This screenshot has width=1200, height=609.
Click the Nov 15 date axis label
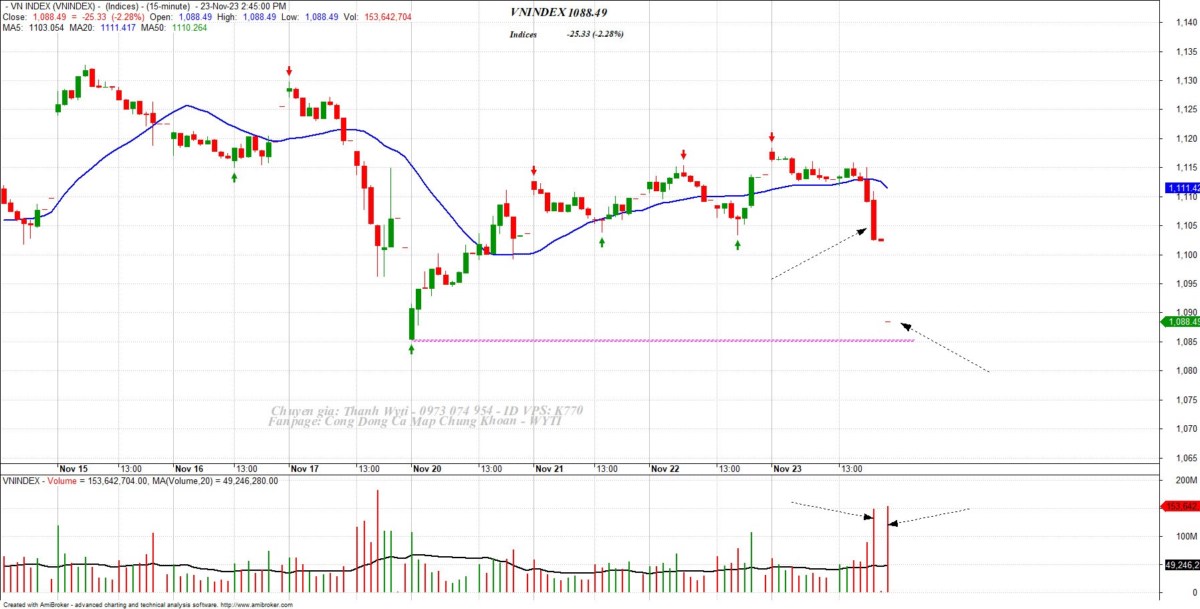[74, 468]
